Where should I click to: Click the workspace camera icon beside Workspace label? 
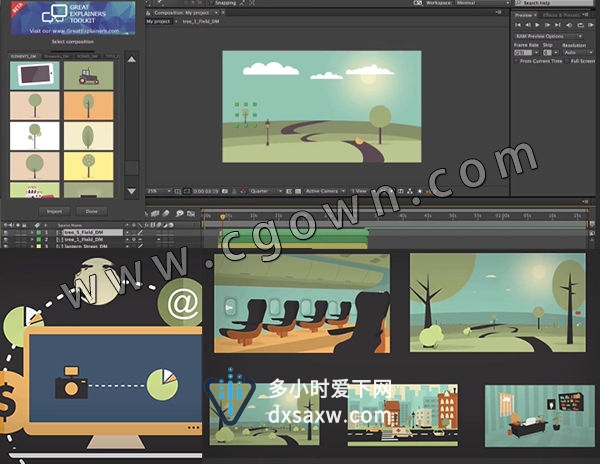tap(418, 3)
